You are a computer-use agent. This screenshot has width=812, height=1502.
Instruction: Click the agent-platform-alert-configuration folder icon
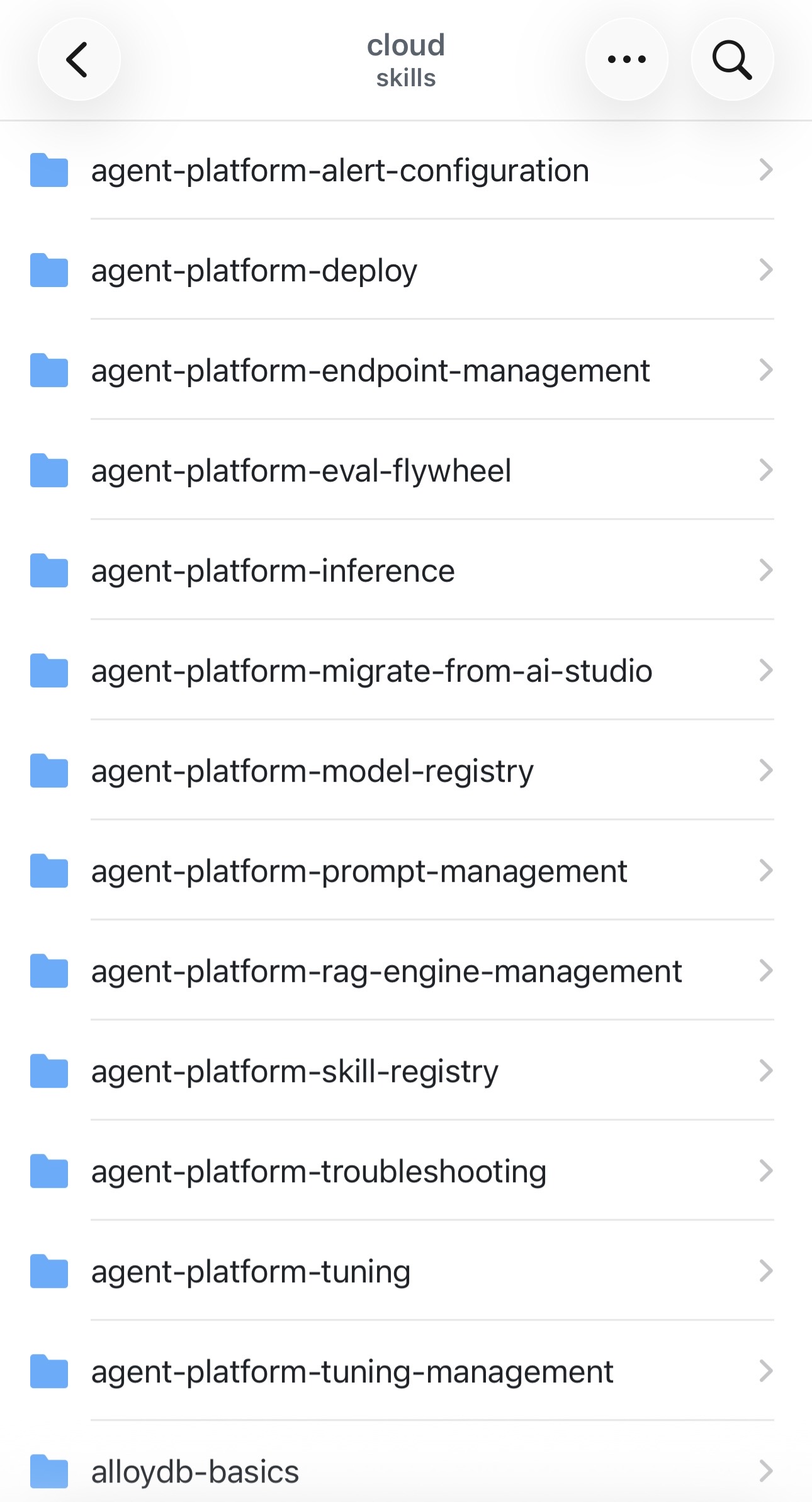pyautogui.click(x=49, y=170)
